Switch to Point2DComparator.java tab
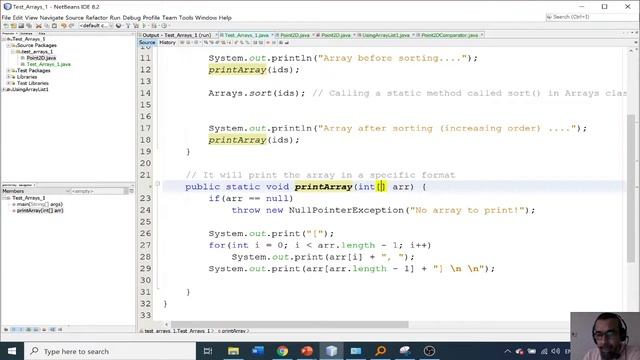Image resolution: width=640 pixels, height=360 pixels. (x=449, y=35)
